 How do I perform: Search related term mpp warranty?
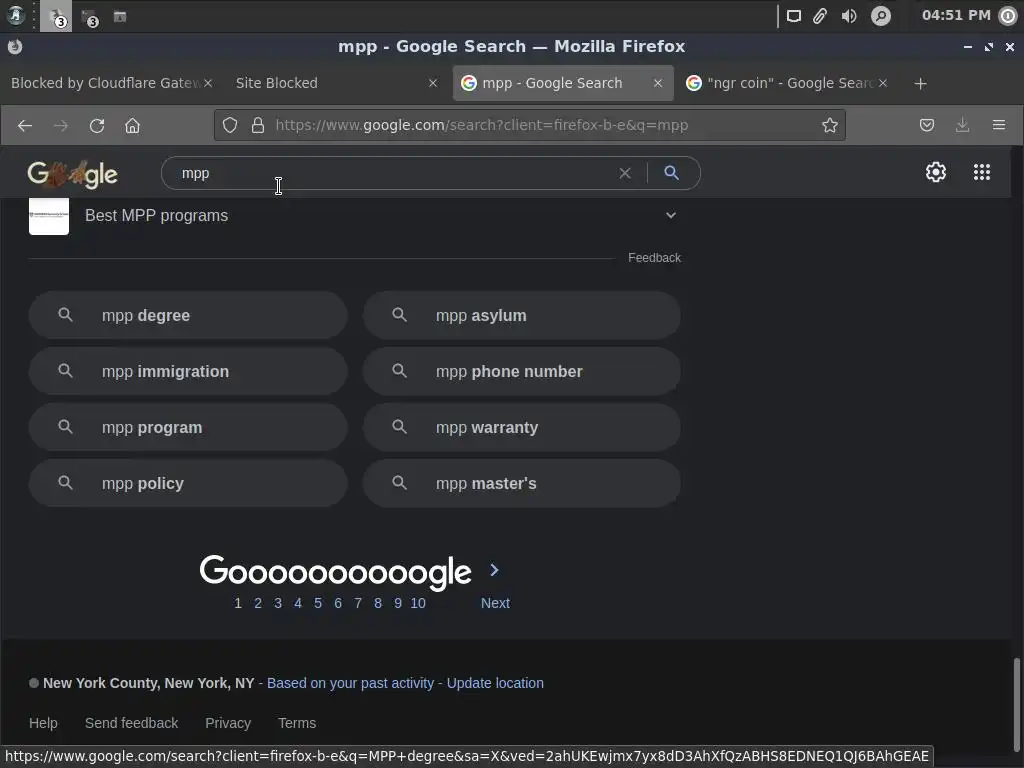click(x=522, y=428)
